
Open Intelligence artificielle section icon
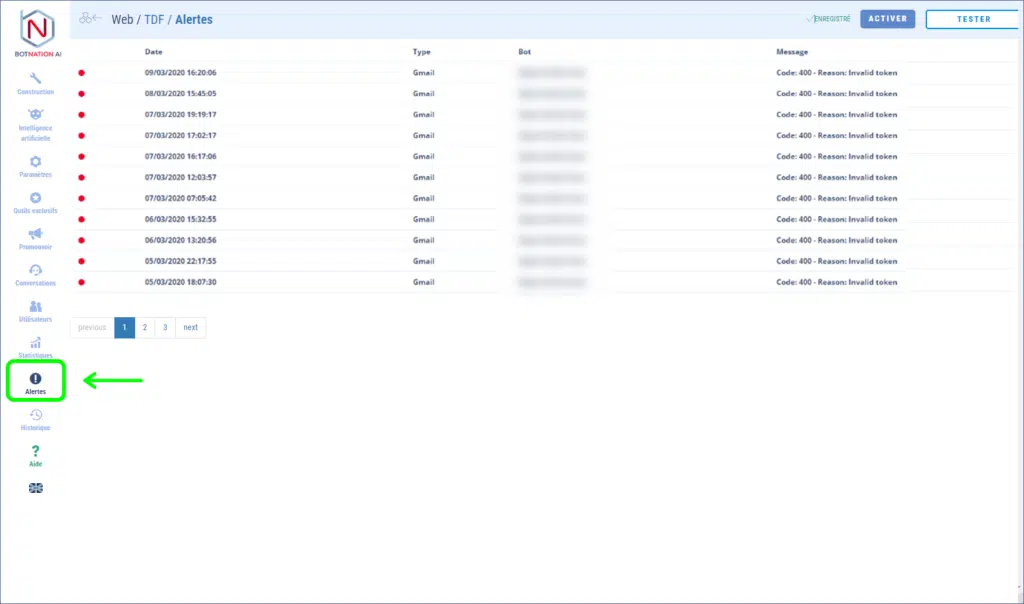(36, 114)
